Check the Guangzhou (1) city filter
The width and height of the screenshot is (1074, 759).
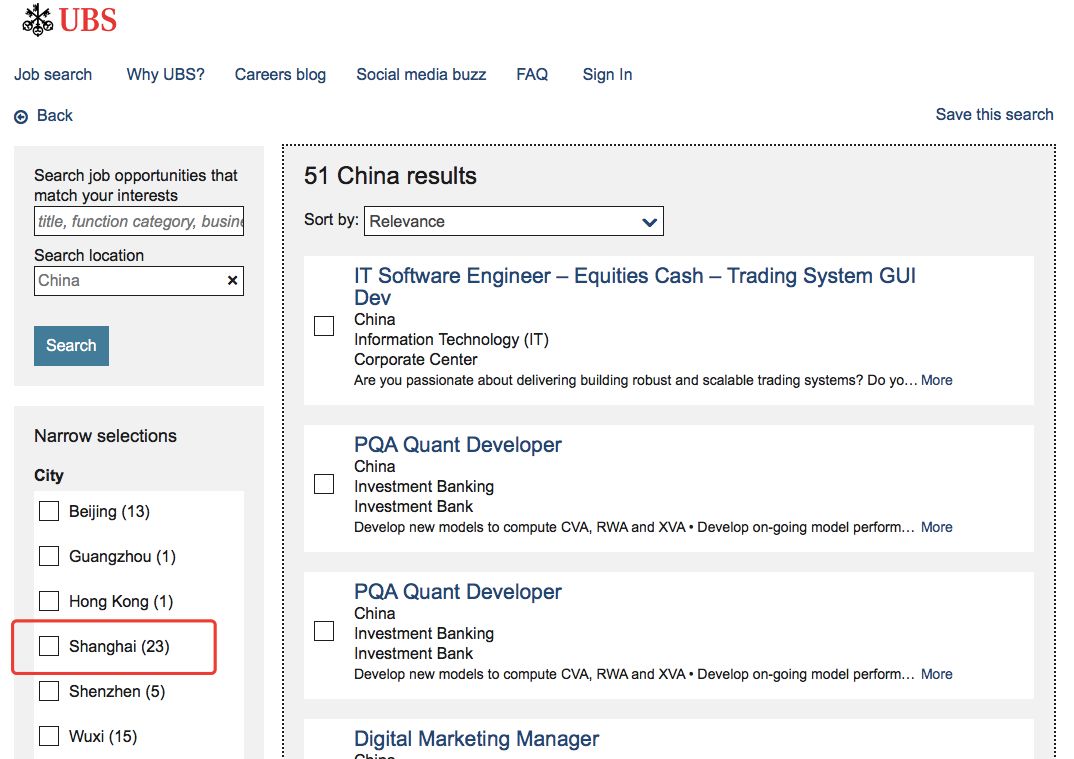click(x=49, y=556)
